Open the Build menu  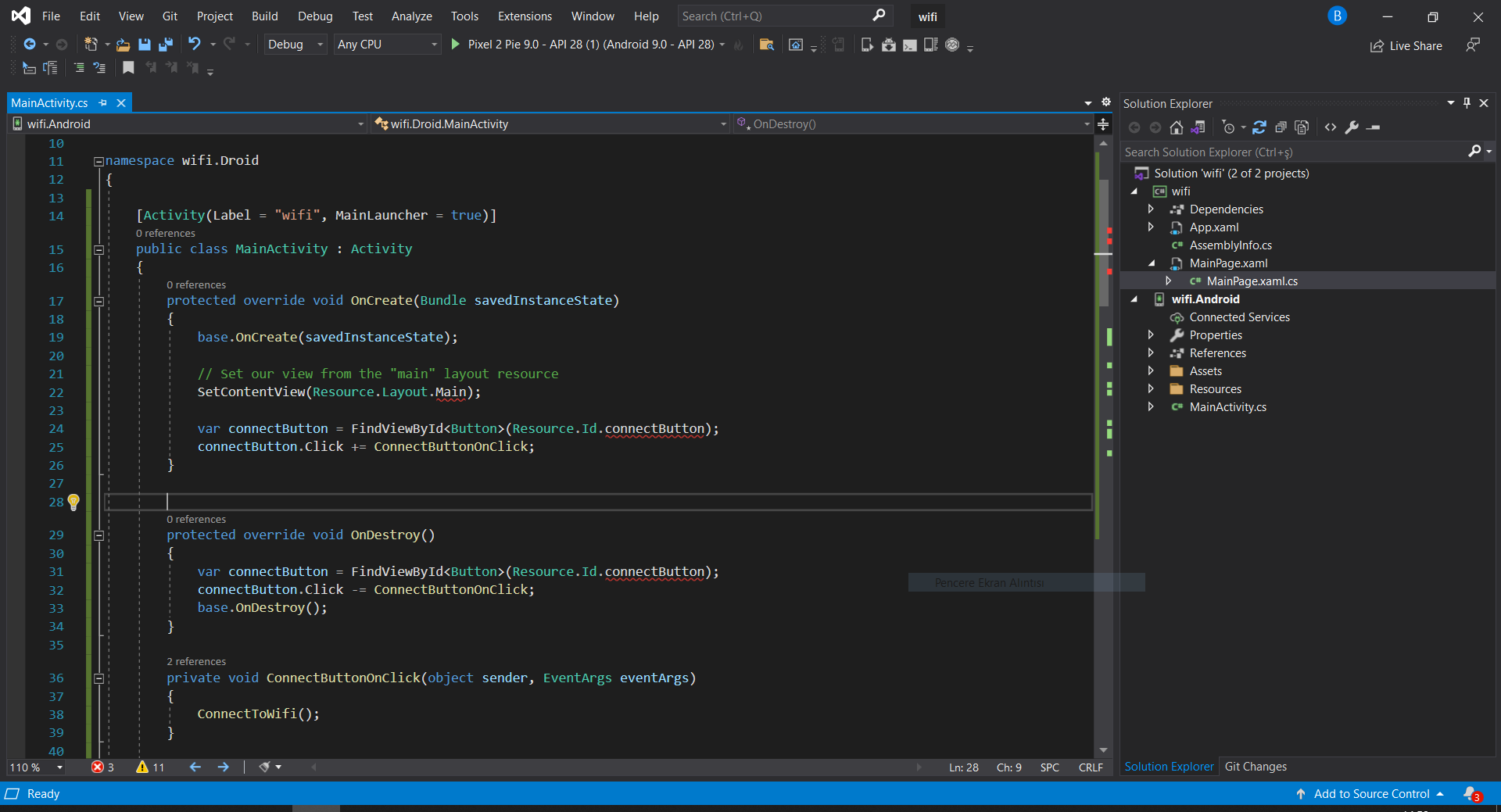(x=264, y=16)
